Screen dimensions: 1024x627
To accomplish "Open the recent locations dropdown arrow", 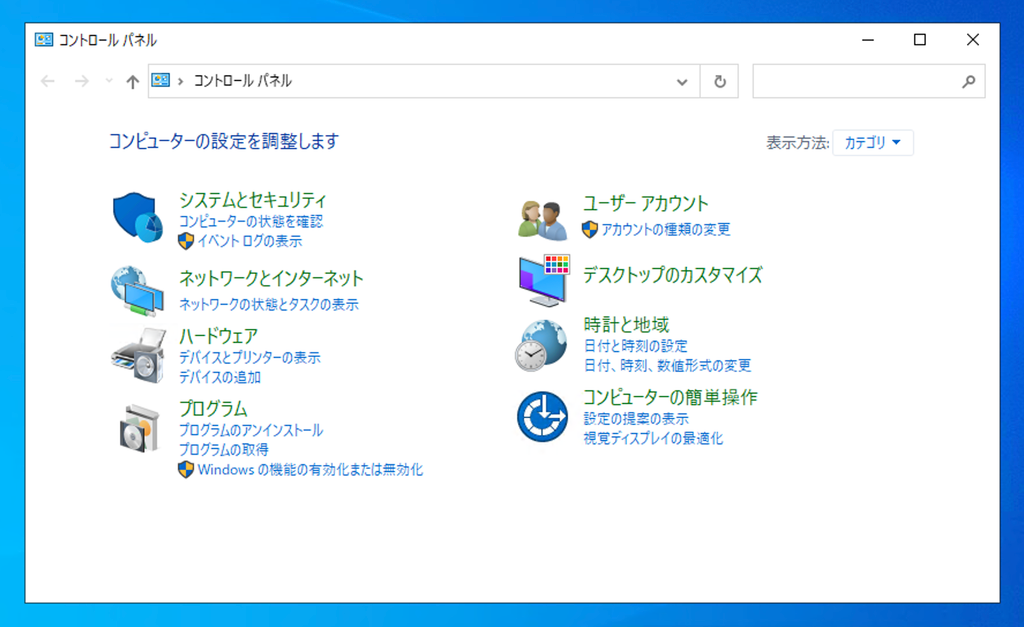I will tap(109, 81).
